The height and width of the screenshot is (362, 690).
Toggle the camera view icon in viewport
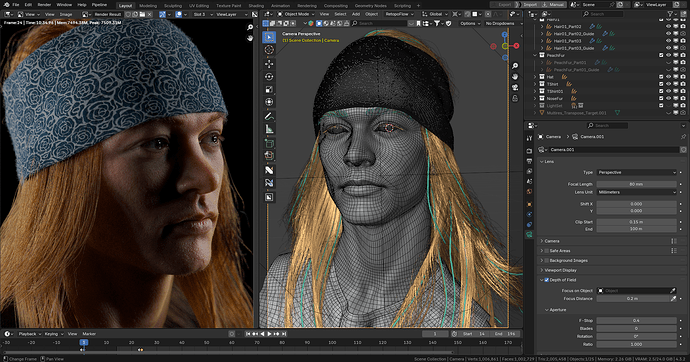click(x=515, y=87)
